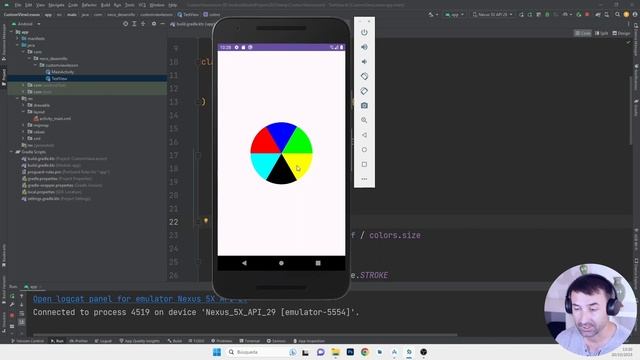Click the red pie segment in emulator

[263, 143]
